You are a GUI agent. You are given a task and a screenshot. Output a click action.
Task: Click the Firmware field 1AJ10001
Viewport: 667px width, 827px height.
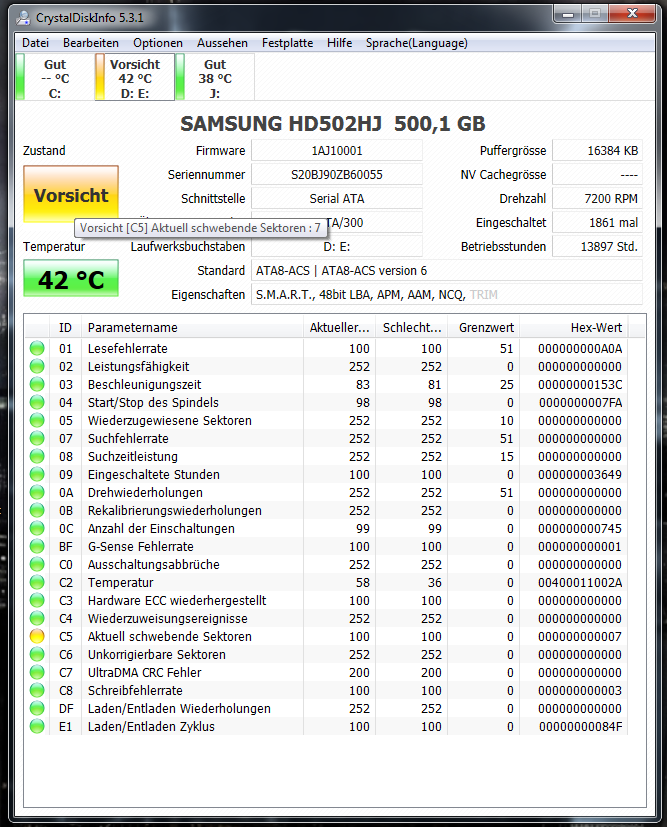[x=337, y=151]
